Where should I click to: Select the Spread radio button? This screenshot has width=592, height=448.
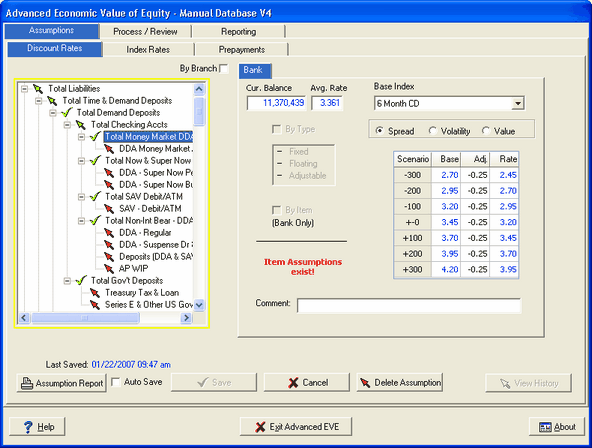(x=379, y=131)
